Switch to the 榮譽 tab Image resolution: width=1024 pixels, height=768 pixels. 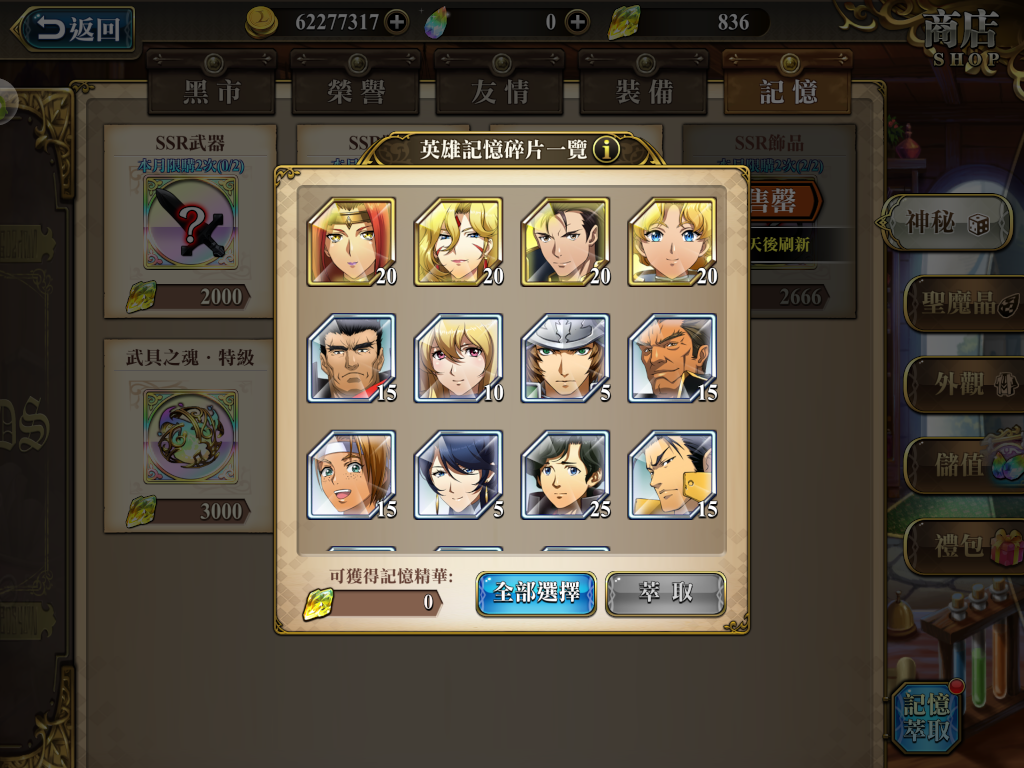(356, 91)
